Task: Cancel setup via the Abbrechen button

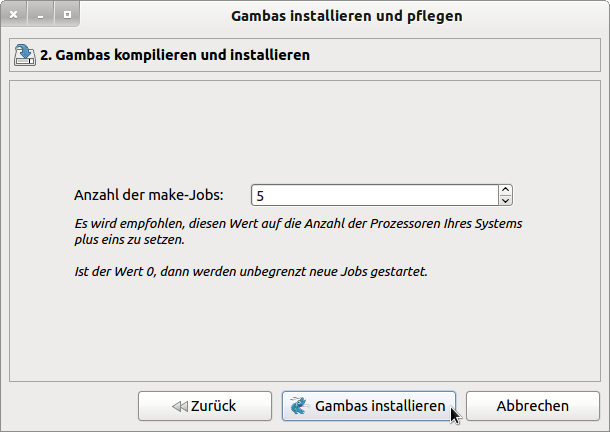Action: [x=533, y=406]
